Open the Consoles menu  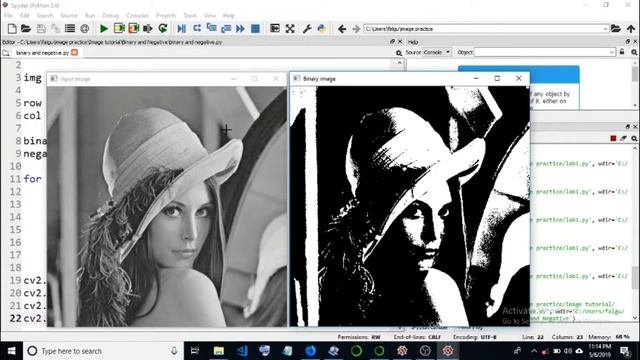[137, 16]
